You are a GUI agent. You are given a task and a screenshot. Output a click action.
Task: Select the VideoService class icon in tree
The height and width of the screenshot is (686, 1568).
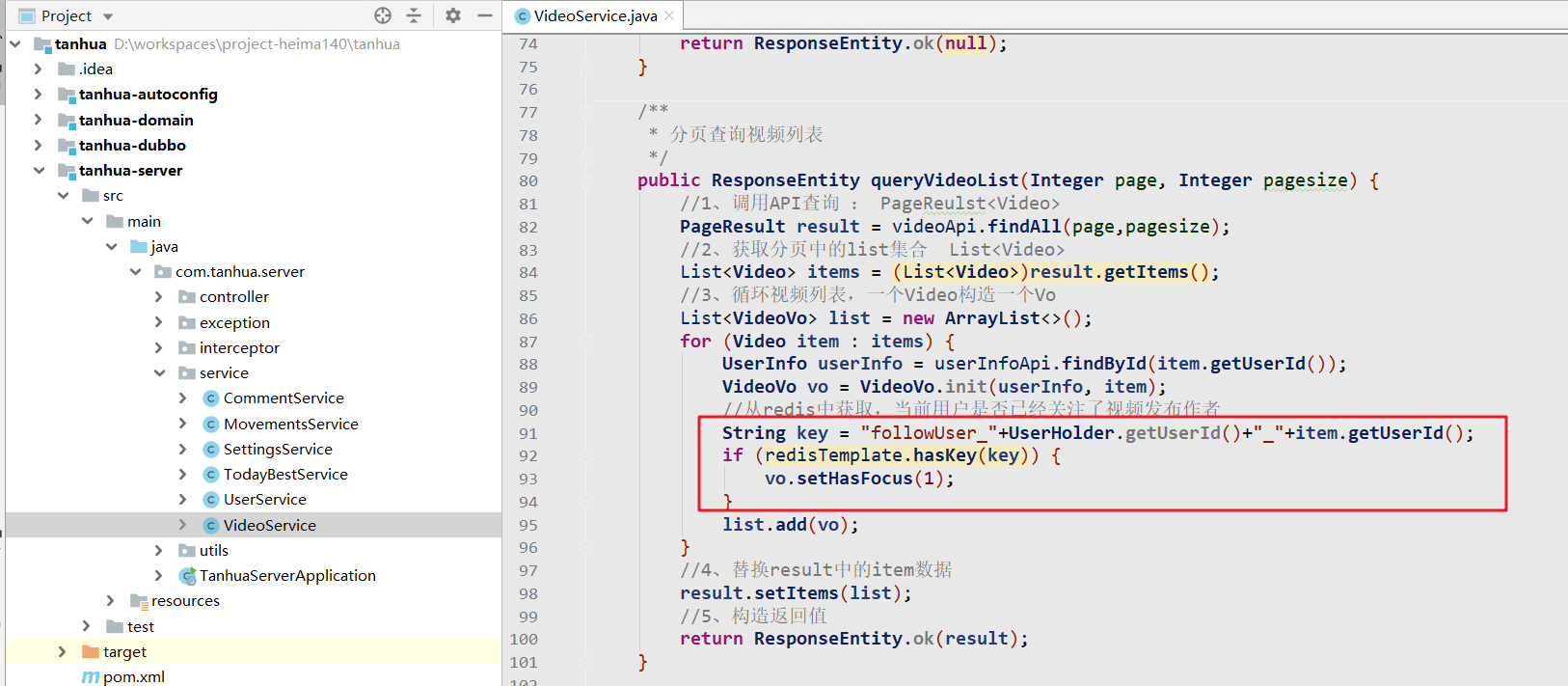(x=211, y=525)
